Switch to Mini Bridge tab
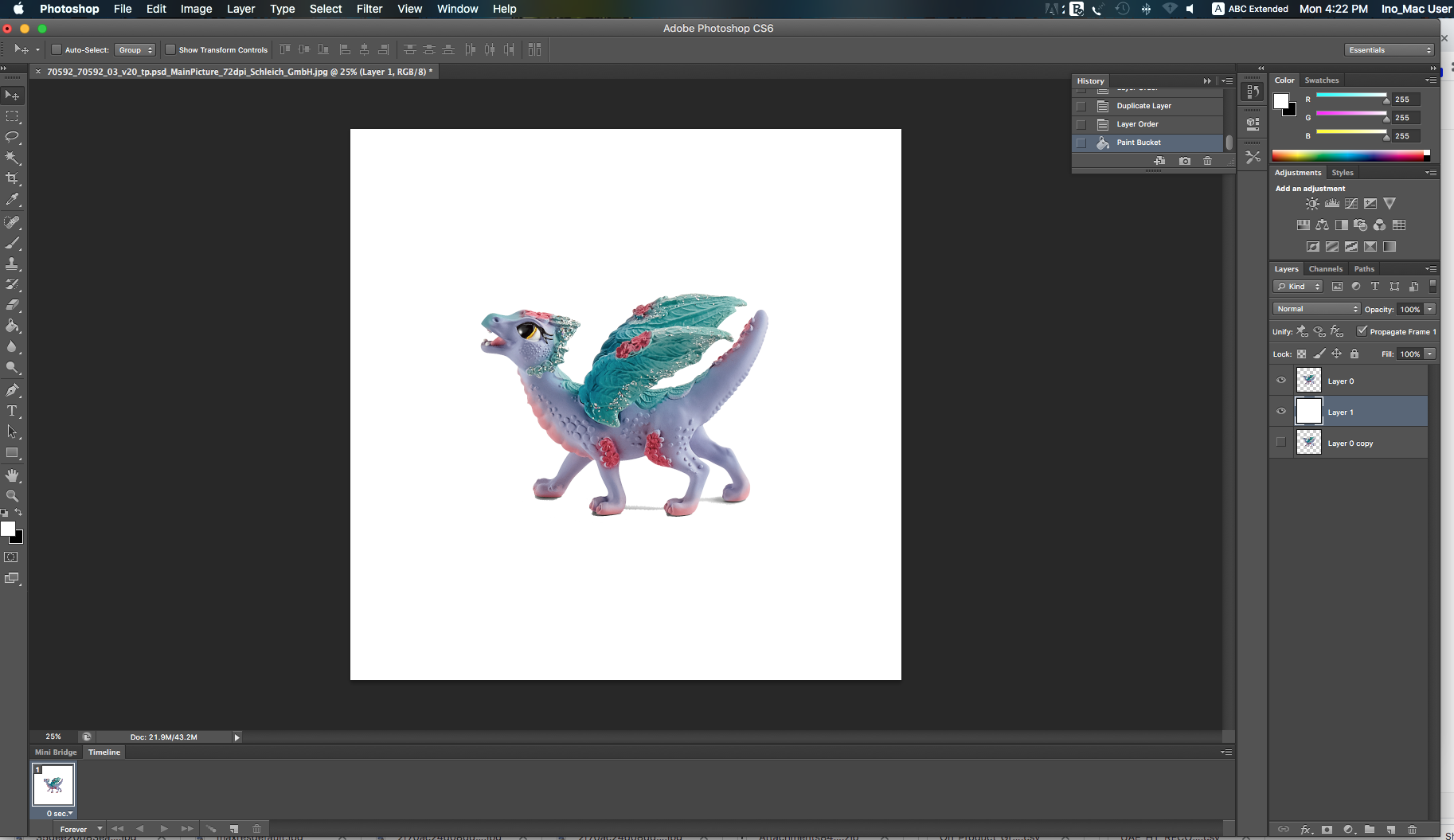1454x840 pixels. [56, 752]
